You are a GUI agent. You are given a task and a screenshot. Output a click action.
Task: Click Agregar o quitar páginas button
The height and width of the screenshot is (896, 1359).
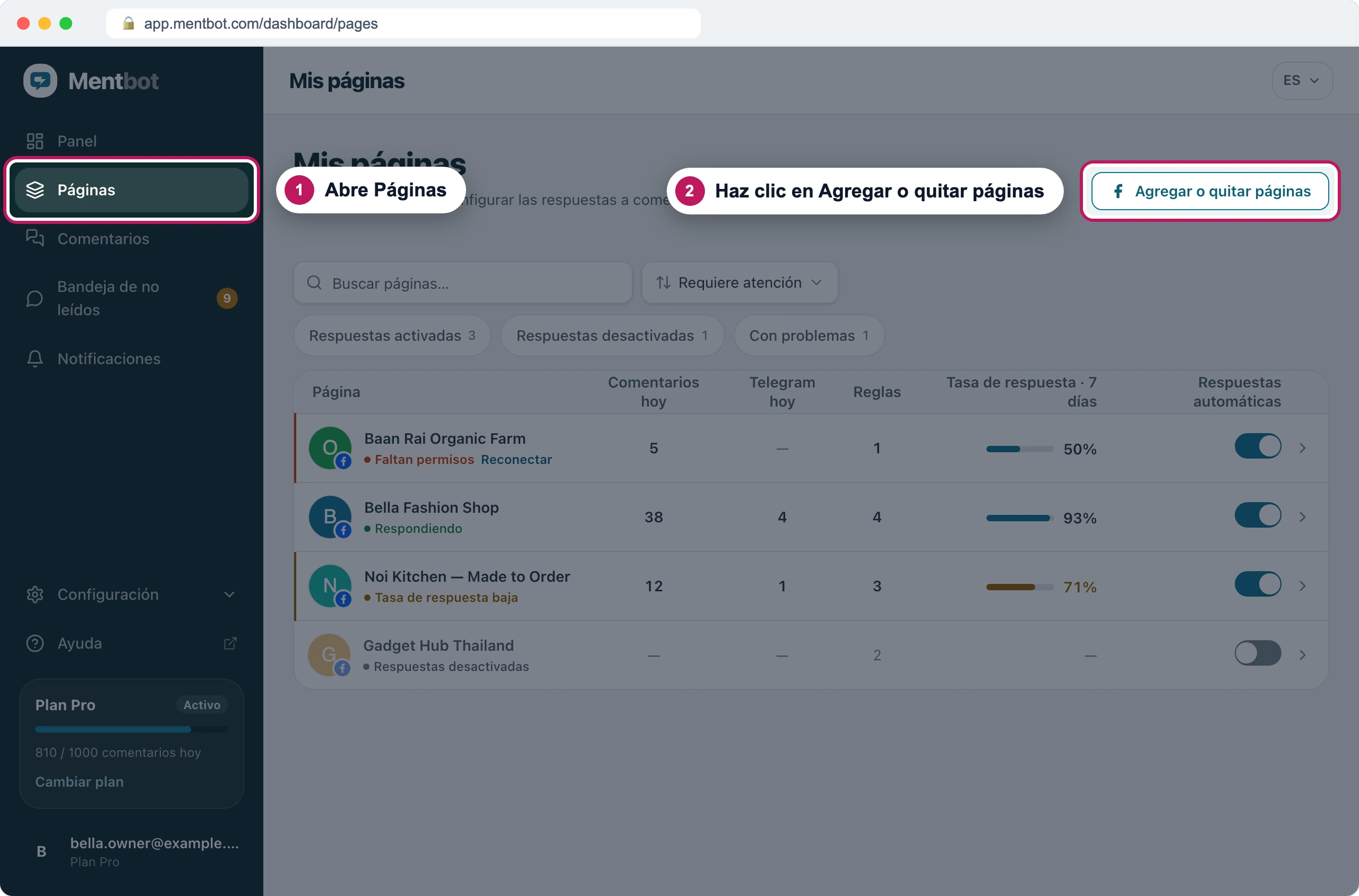pos(1210,191)
